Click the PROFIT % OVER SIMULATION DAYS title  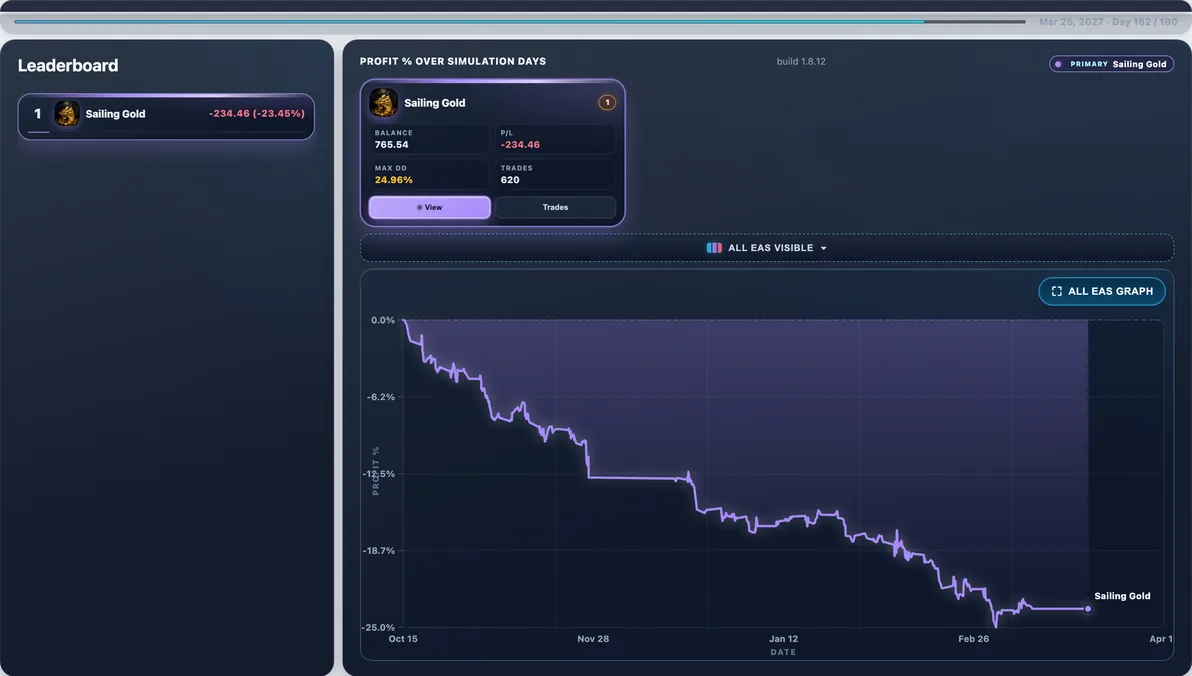click(x=453, y=62)
